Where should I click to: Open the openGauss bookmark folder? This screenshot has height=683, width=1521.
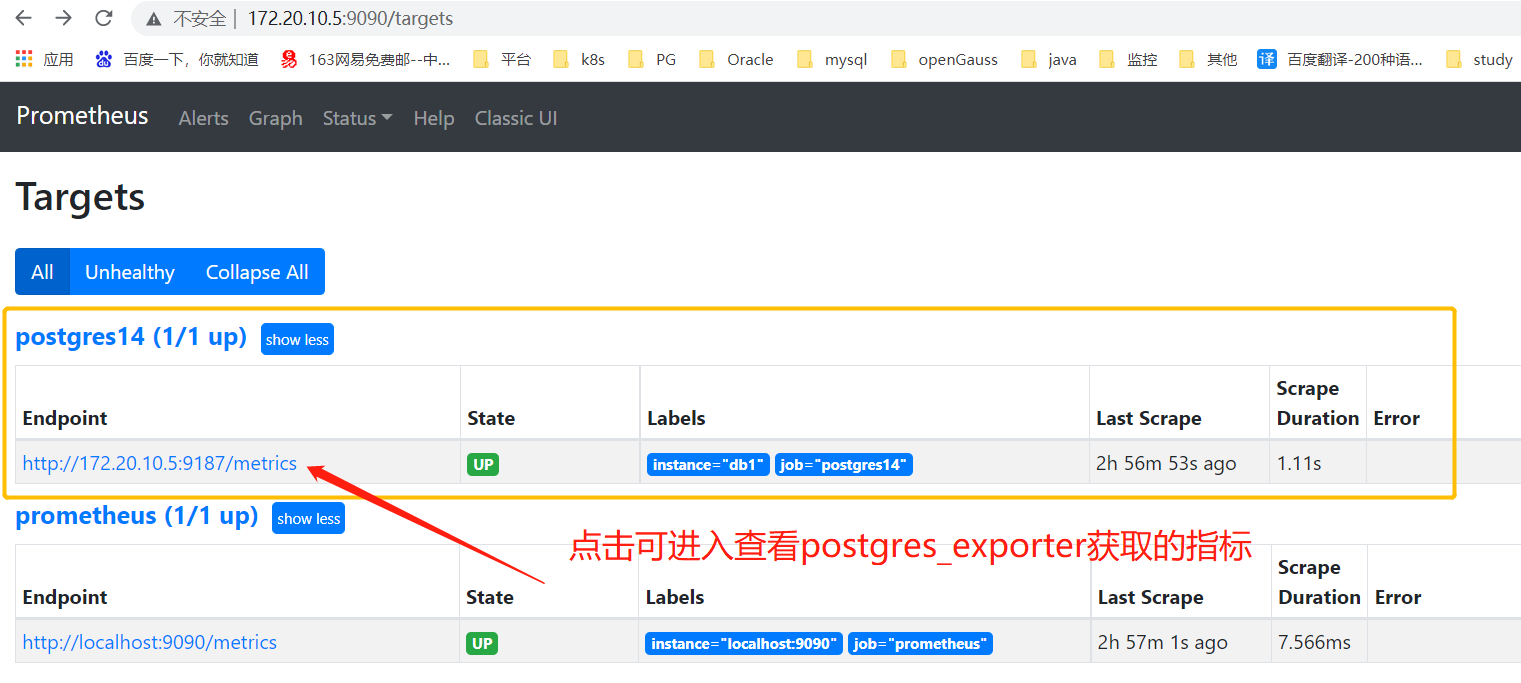944,59
